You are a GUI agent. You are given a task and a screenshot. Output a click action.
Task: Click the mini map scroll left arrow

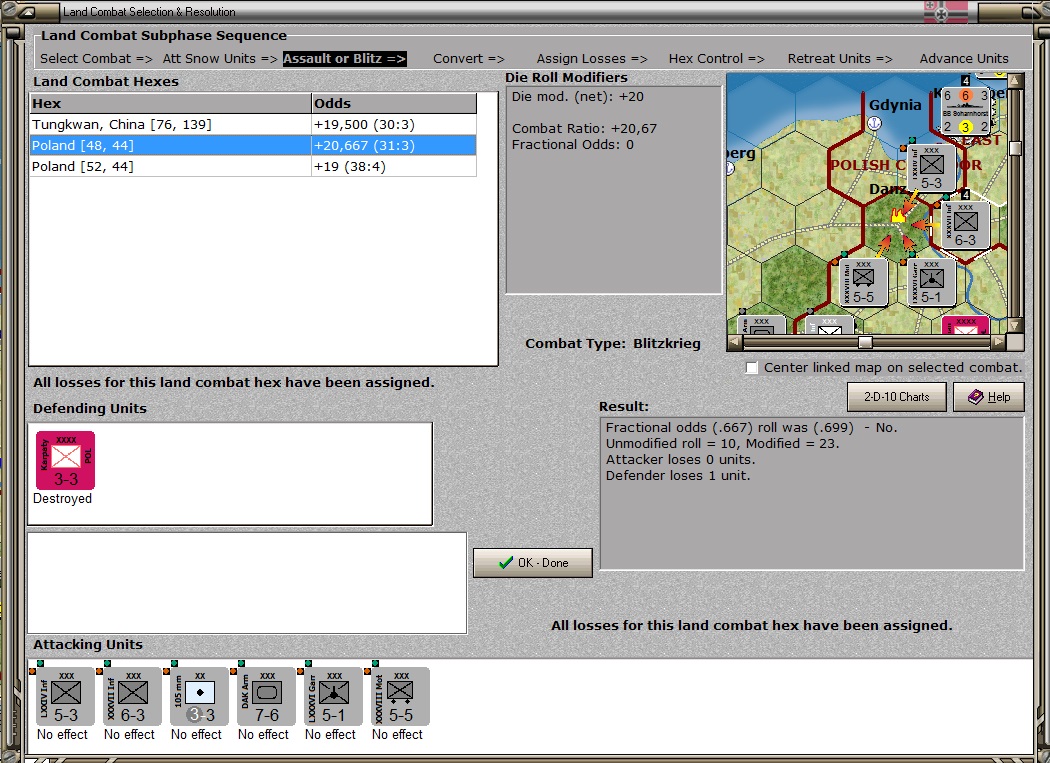(x=735, y=342)
